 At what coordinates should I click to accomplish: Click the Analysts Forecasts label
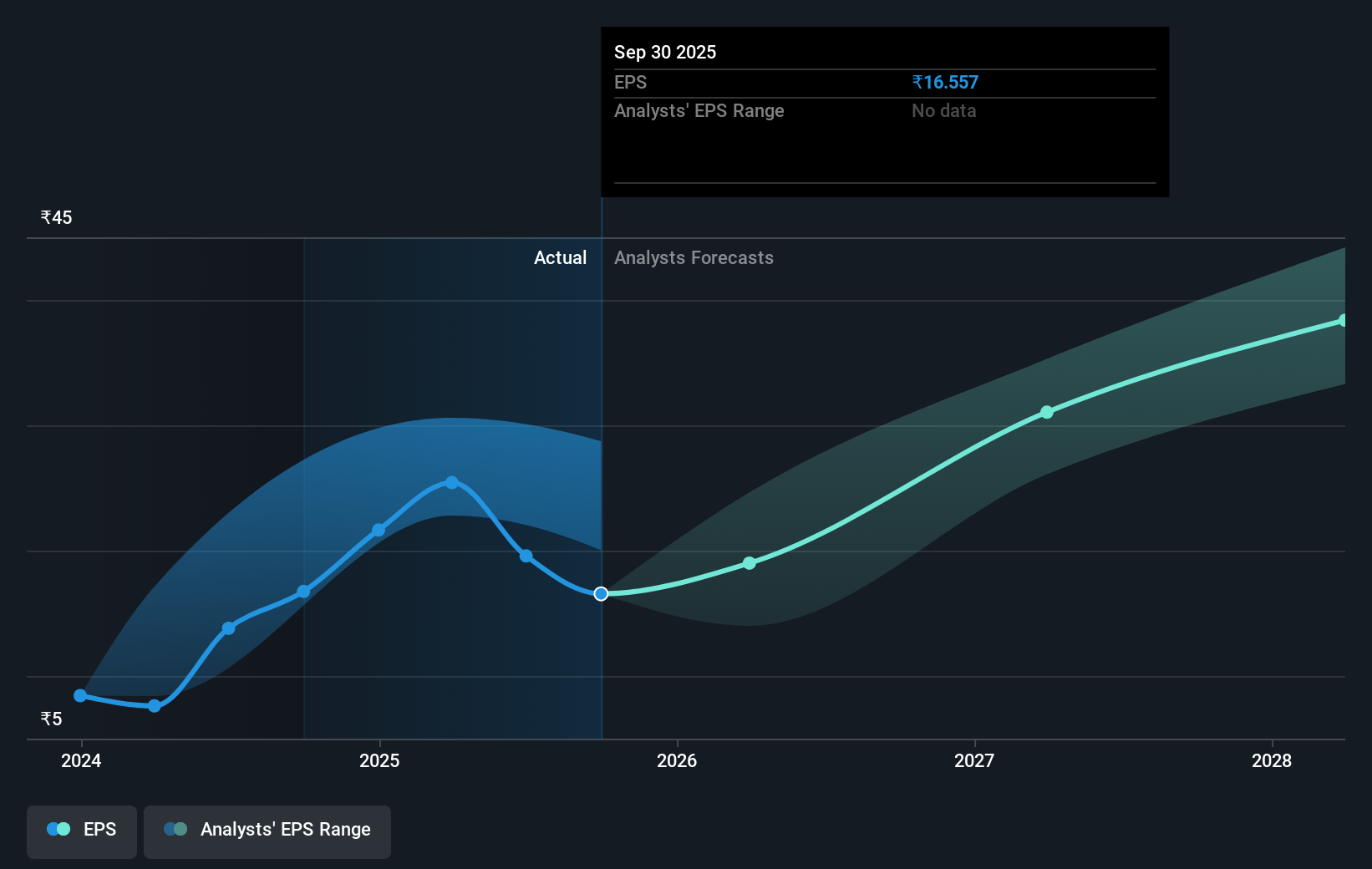(x=694, y=257)
